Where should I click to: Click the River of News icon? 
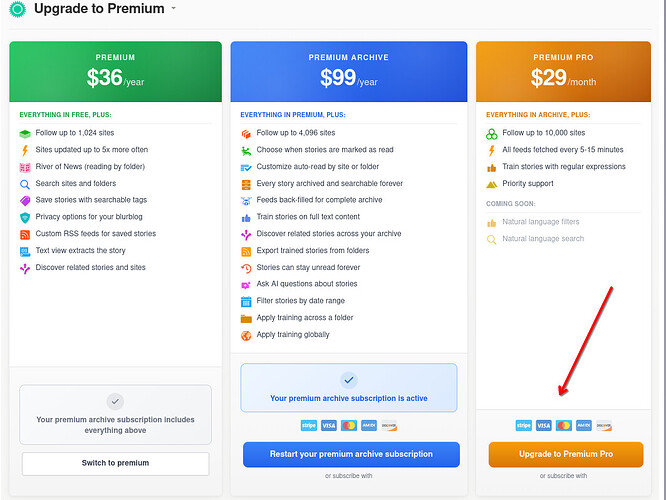(x=25, y=167)
